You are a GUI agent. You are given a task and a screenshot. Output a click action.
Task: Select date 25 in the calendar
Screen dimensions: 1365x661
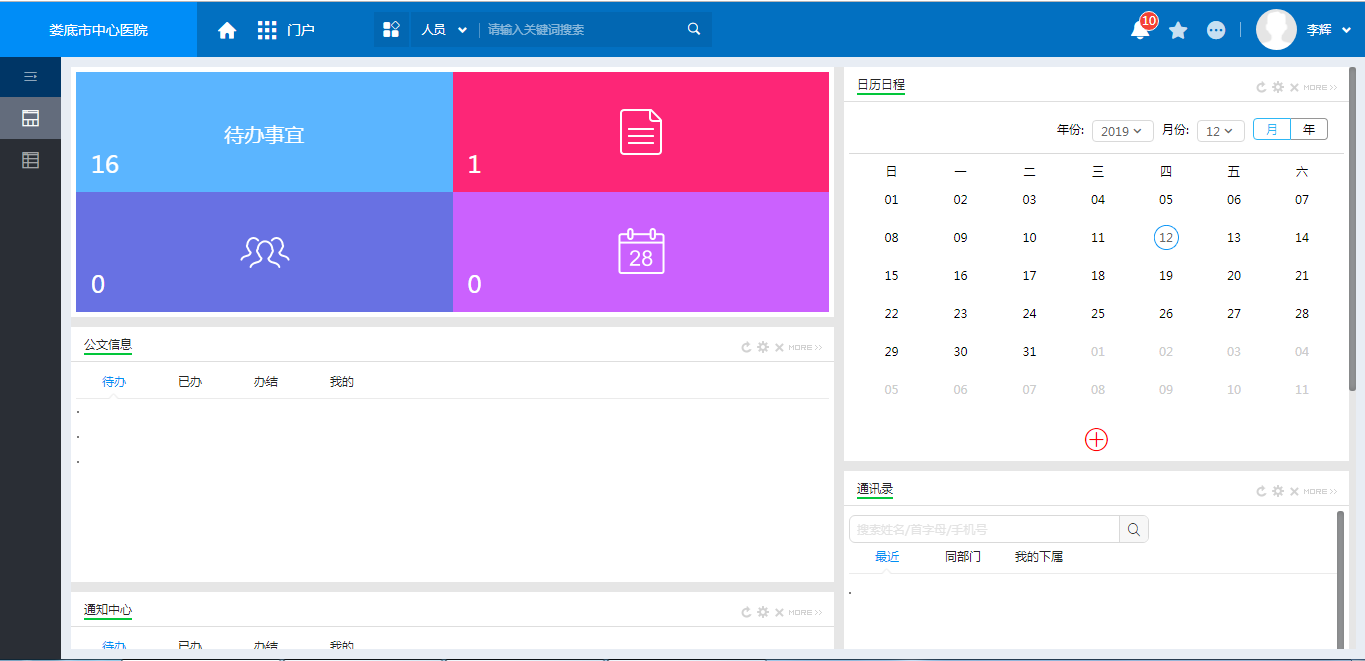click(x=1098, y=314)
